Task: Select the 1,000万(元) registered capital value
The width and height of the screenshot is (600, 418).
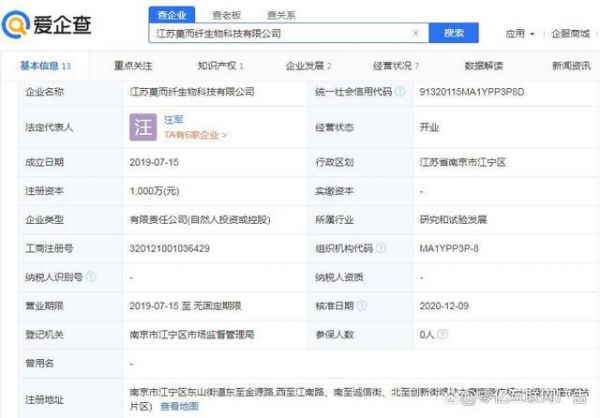Action: [x=154, y=191]
